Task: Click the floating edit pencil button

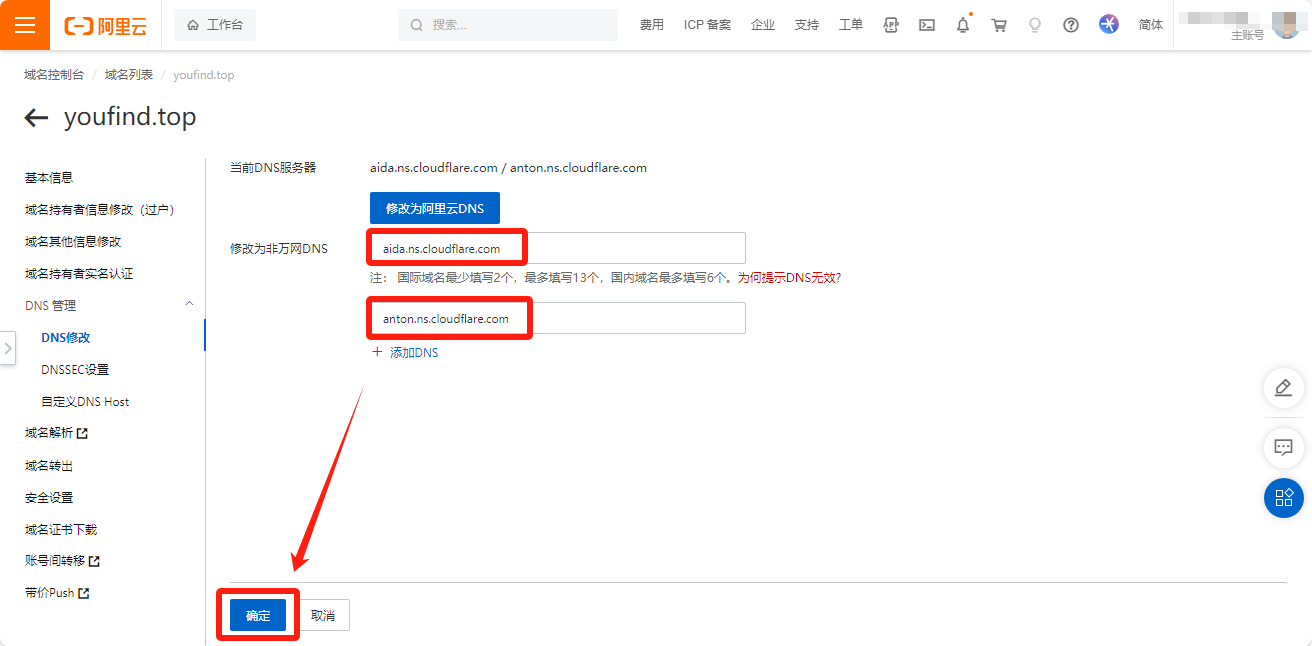Action: pyautogui.click(x=1283, y=388)
